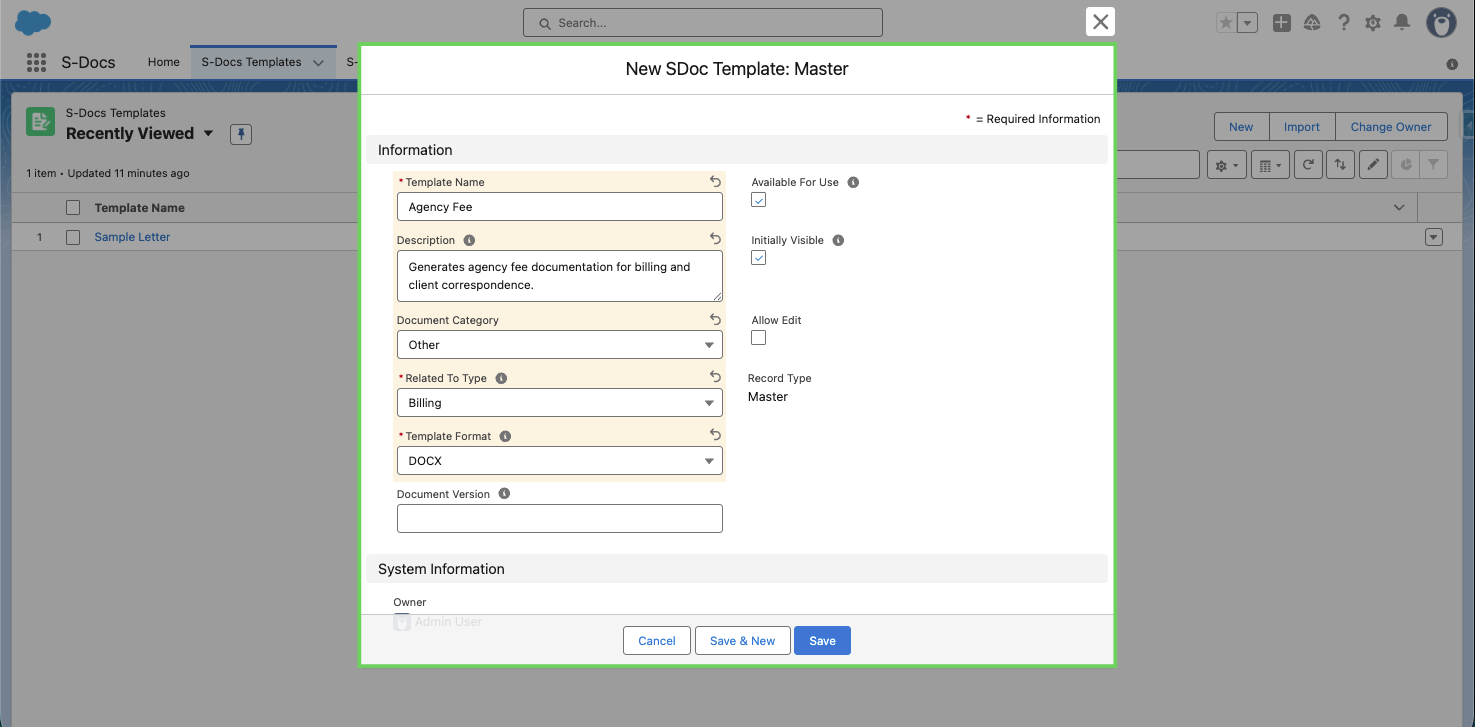1475x727 pixels.
Task: Open the list view controls gear dropdown
Action: (1227, 165)
